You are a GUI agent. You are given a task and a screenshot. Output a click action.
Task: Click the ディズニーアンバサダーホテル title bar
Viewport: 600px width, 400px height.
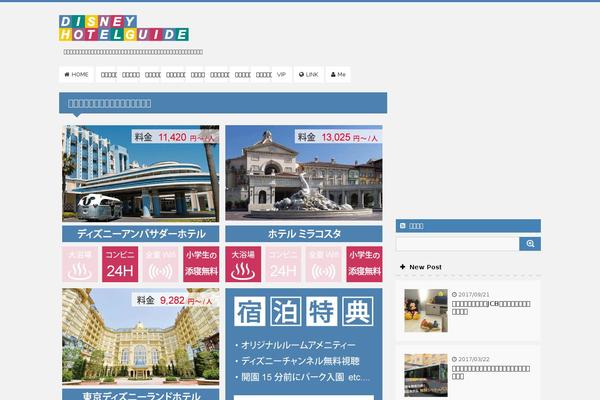point(141,233)
